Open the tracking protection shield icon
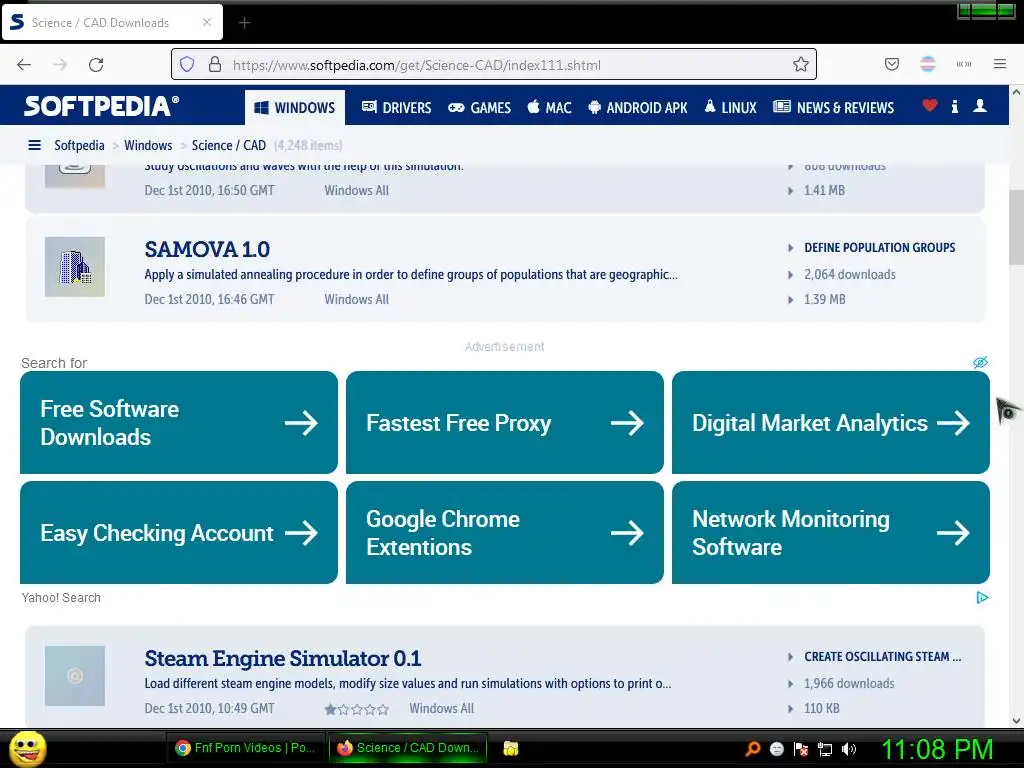Image resolution: width=1024 pixels, height=768 pixels. (187, 65)
